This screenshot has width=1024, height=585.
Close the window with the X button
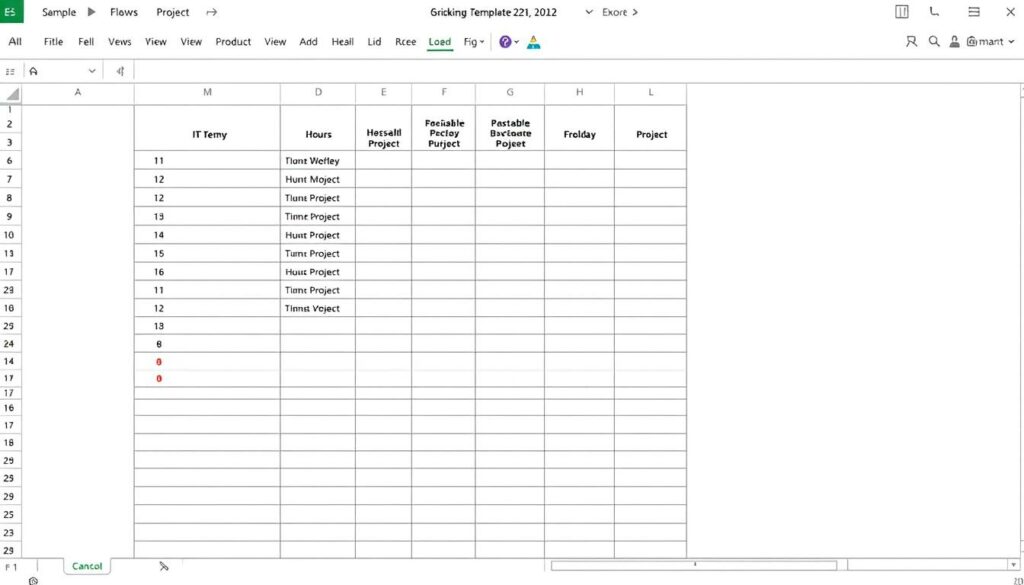[x=1010, y=12]
